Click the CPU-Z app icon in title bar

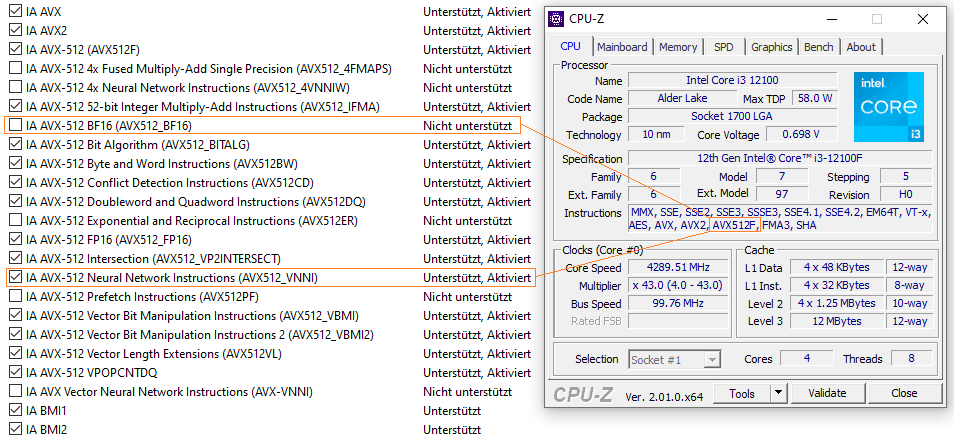[556, 19]
